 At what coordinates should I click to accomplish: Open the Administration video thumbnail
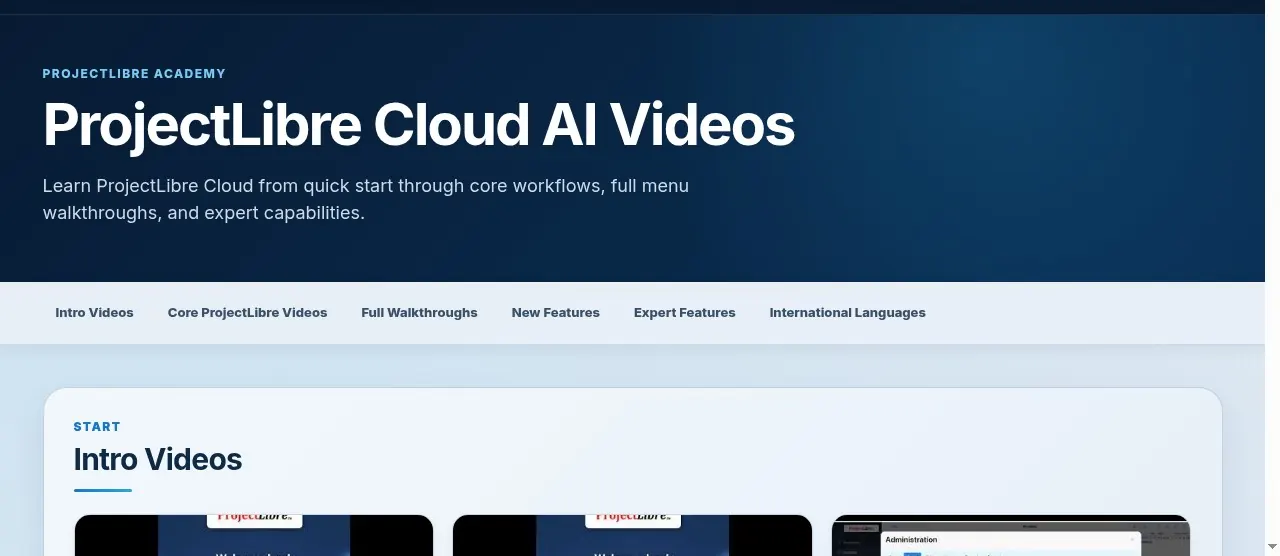pos(1010,535)
